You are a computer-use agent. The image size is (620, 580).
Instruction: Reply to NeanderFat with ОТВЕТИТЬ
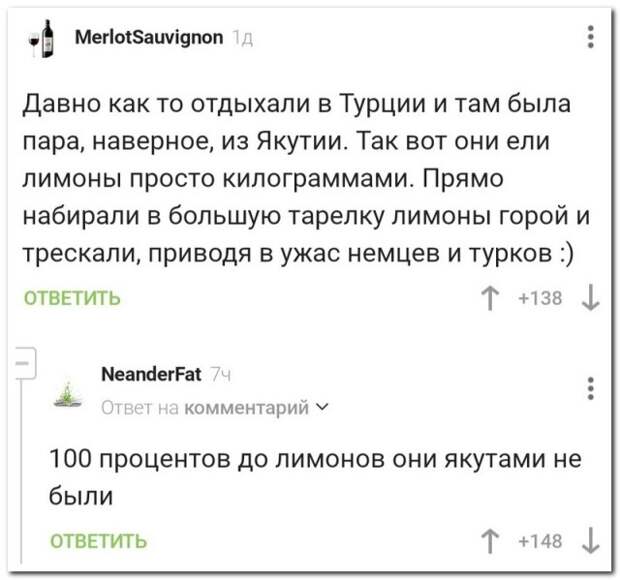click(98, 541)
